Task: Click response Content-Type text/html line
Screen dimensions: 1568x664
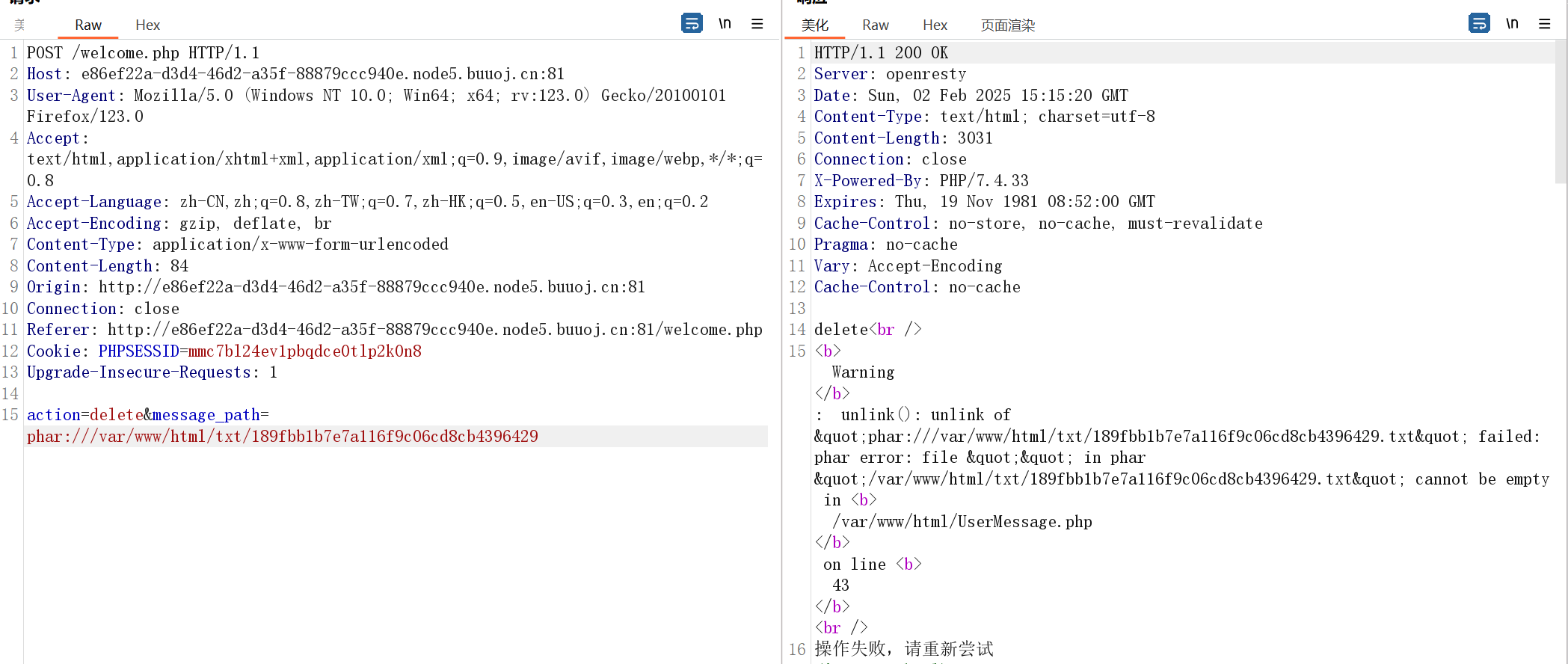Action: coord(985,117)
